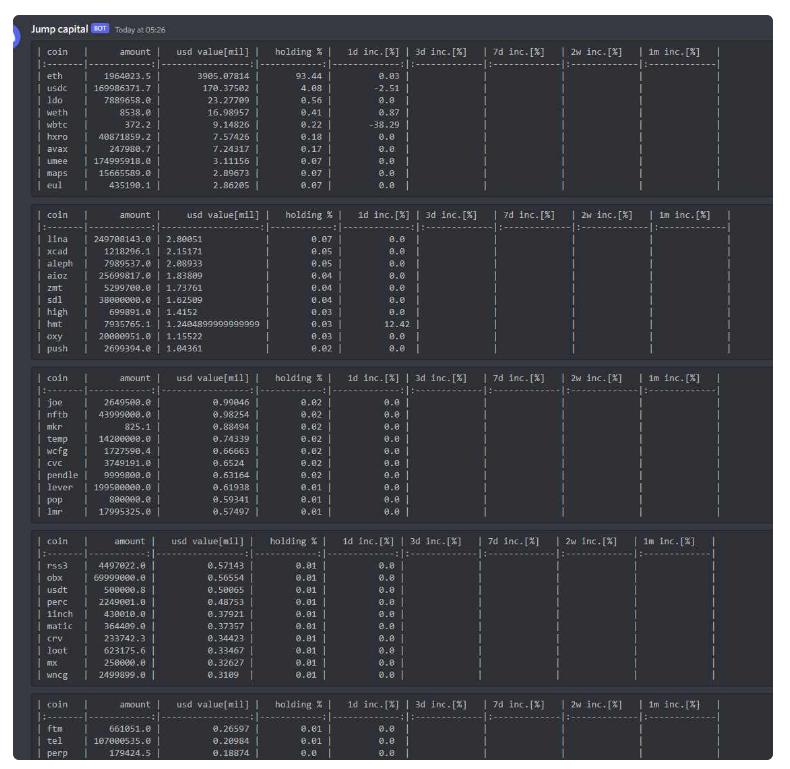Image resolution: width=790 pixels, height=769 pixels.
Task: Click the joe coin in third table
Action: pos(55,402)
